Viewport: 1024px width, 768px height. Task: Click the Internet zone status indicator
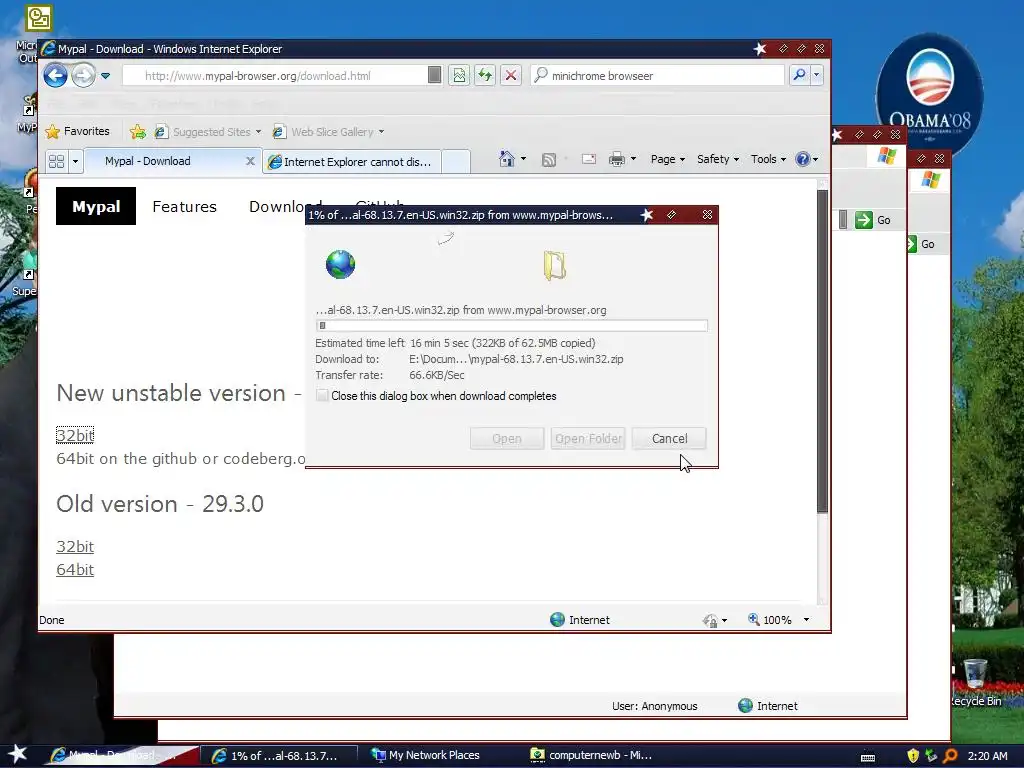click(580, 620)
